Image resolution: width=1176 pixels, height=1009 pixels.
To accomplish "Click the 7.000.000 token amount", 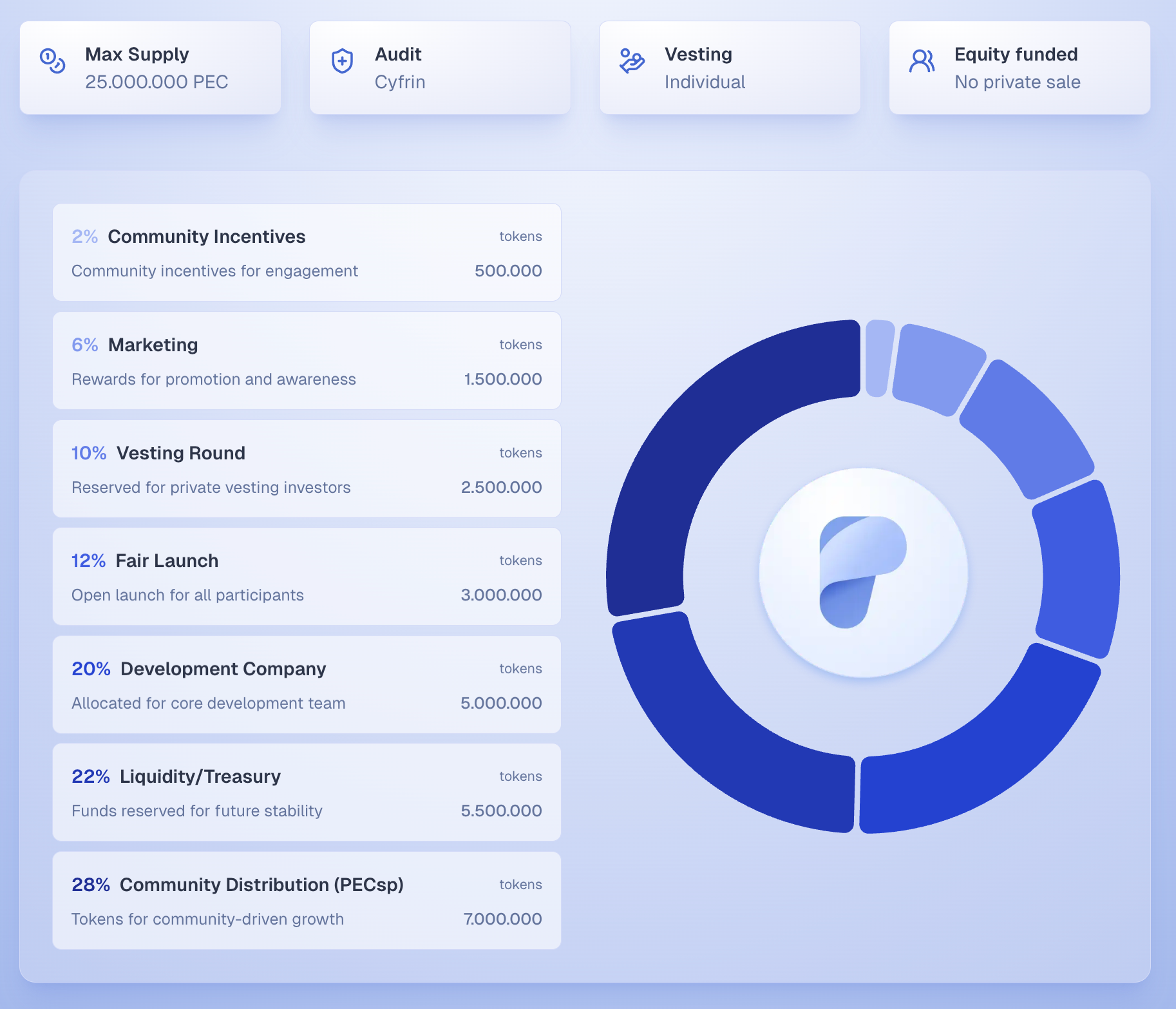I will click(502, 919).
